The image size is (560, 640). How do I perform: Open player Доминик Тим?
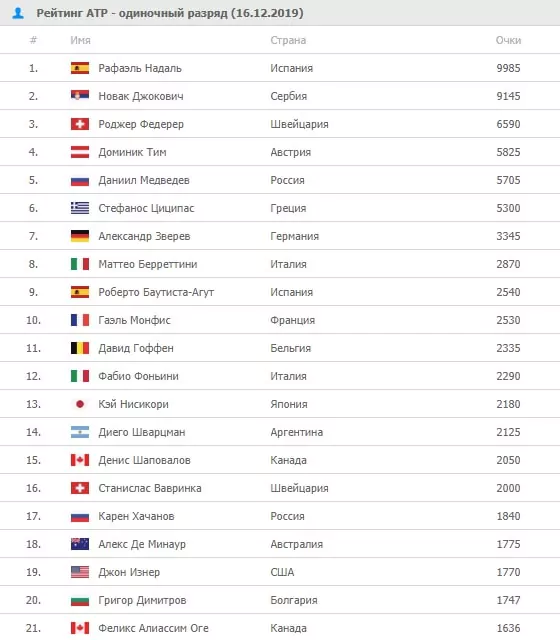pyautogui.click(x=132, y=152)
